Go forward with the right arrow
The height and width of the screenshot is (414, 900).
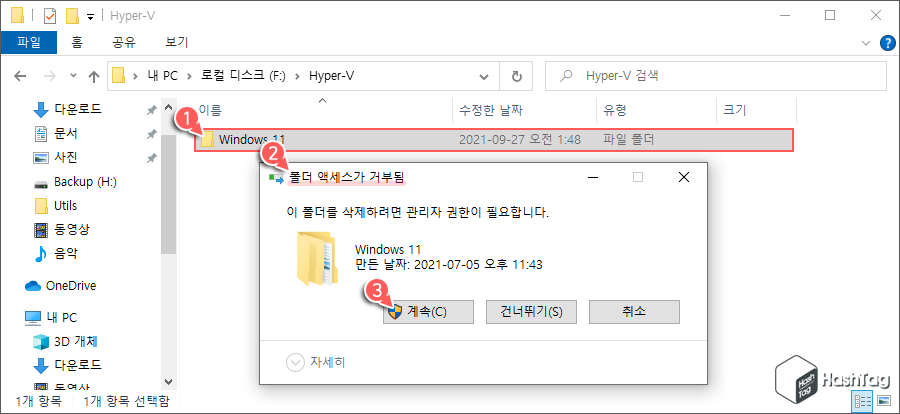(x=50, y=76)
